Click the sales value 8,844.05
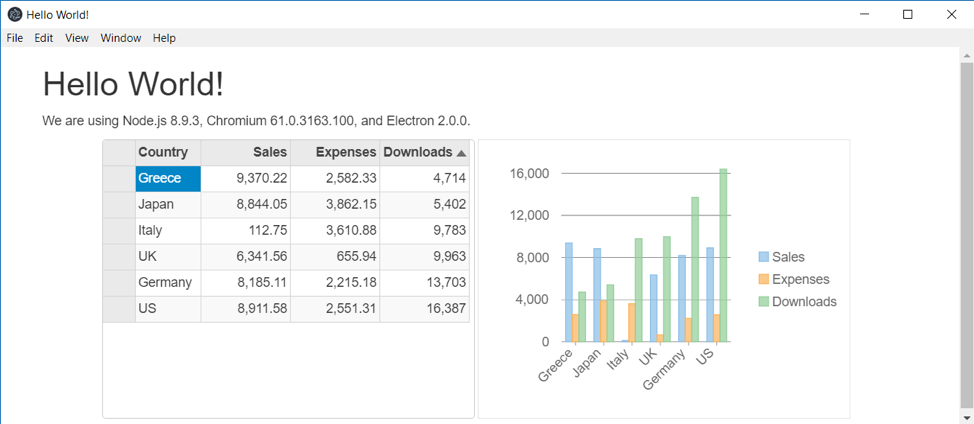The width and height of the screenshot is (974, 424). tap(245, 205)
